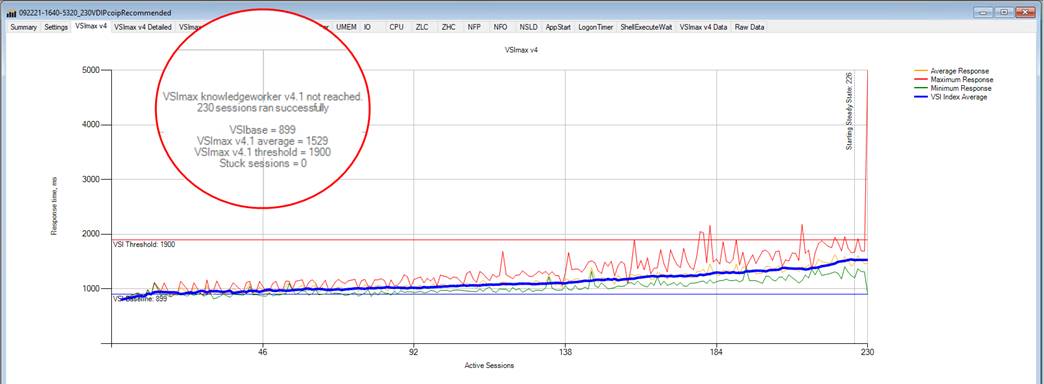The image size is (1044, 384).
Task: Click the application icon in title bar
Action: click(x=11, y=13)
